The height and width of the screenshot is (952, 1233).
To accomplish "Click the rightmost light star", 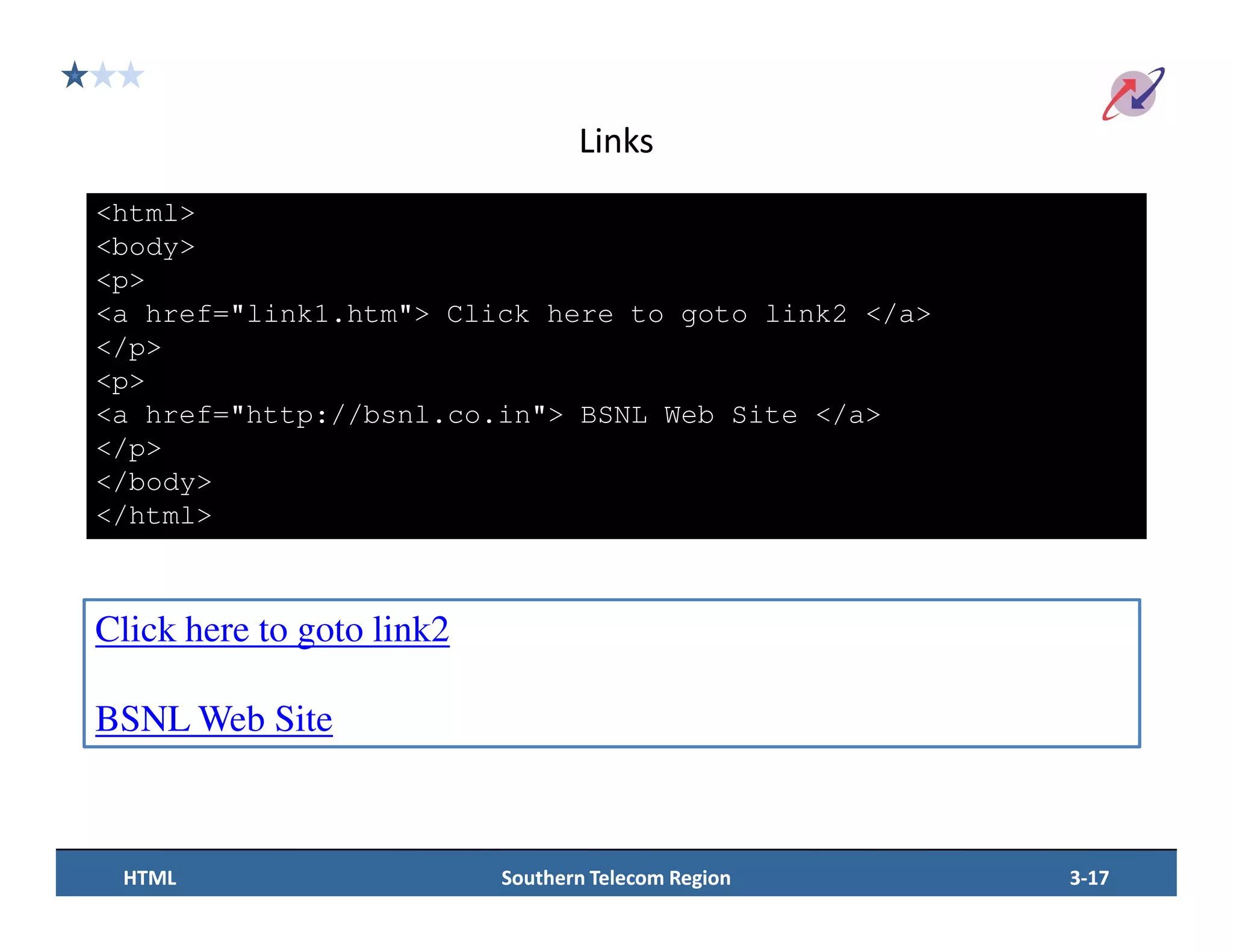I will pos(131,75).
